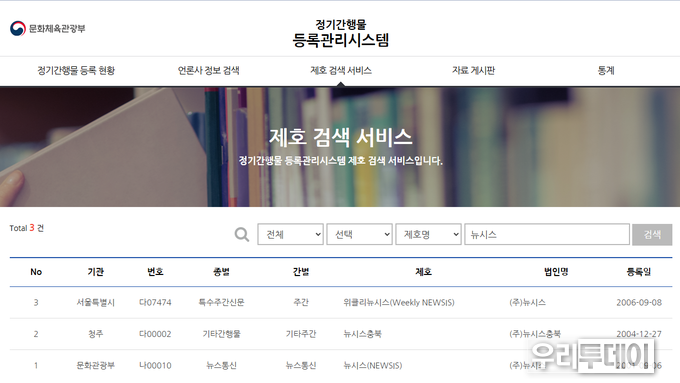Click the 문화체육관광부 logo

point(48,29)
